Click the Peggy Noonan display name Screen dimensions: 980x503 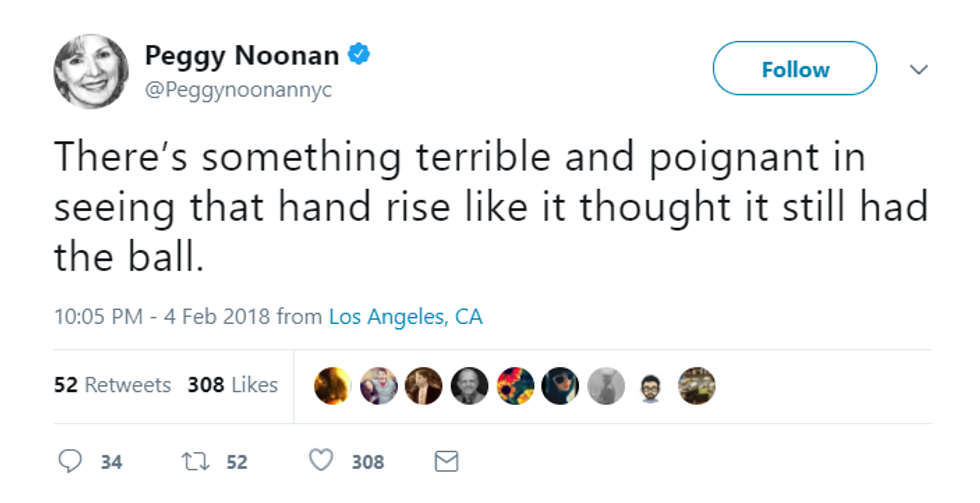pos(242,56)
